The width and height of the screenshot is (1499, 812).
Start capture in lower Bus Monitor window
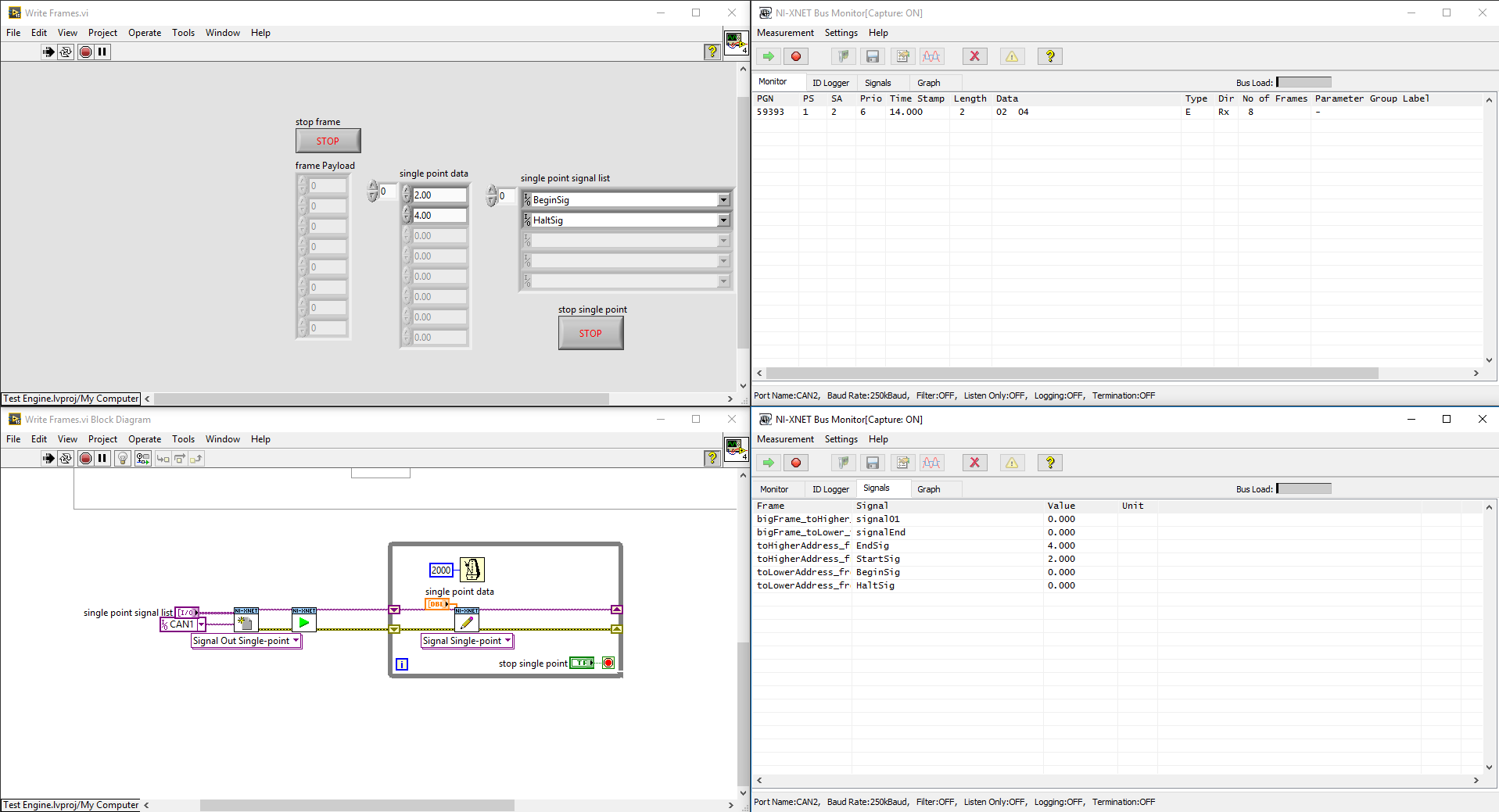(x=769, y=463)
